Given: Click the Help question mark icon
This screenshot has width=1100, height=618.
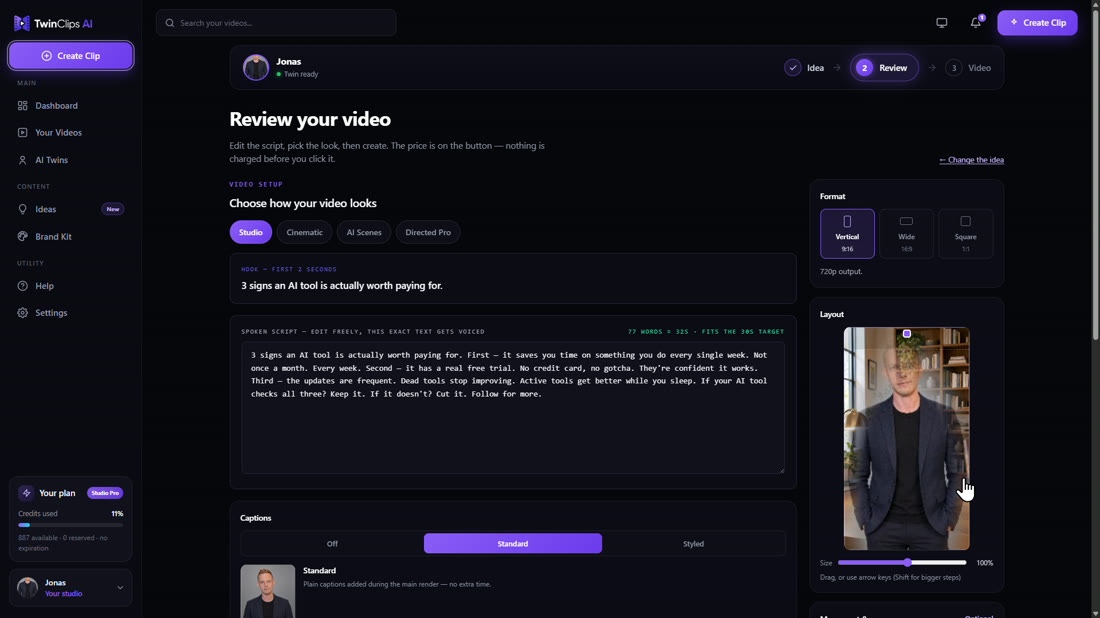Looking at the screenshot, I should pos(22,286).
